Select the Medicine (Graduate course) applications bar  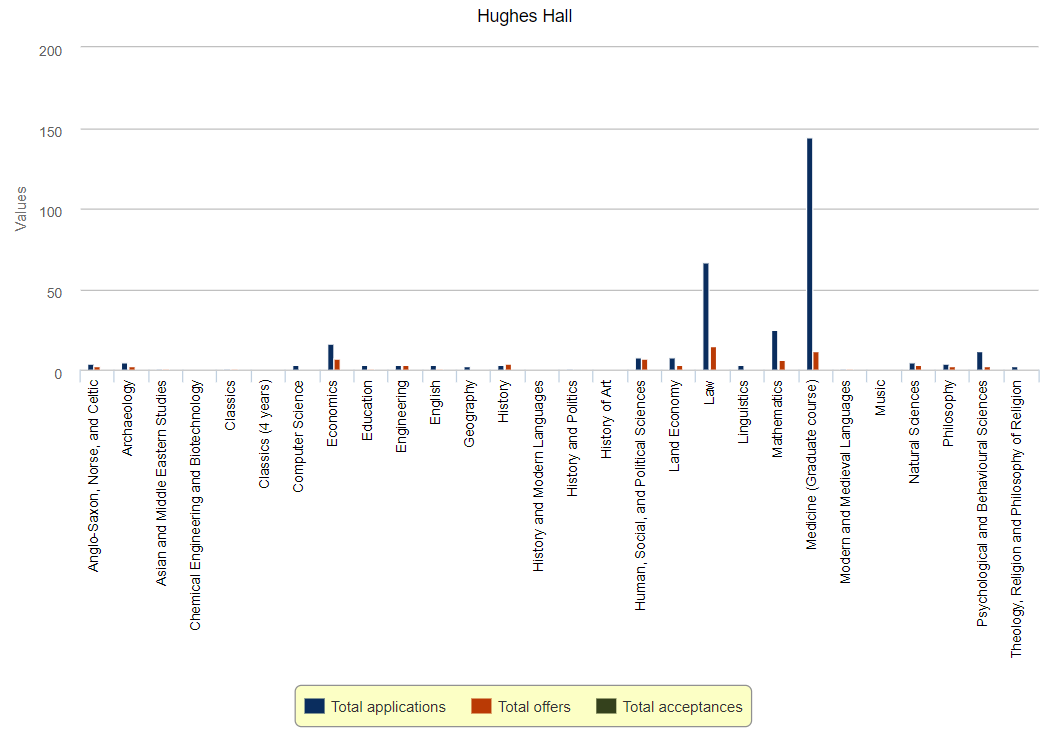coord(810,255)
